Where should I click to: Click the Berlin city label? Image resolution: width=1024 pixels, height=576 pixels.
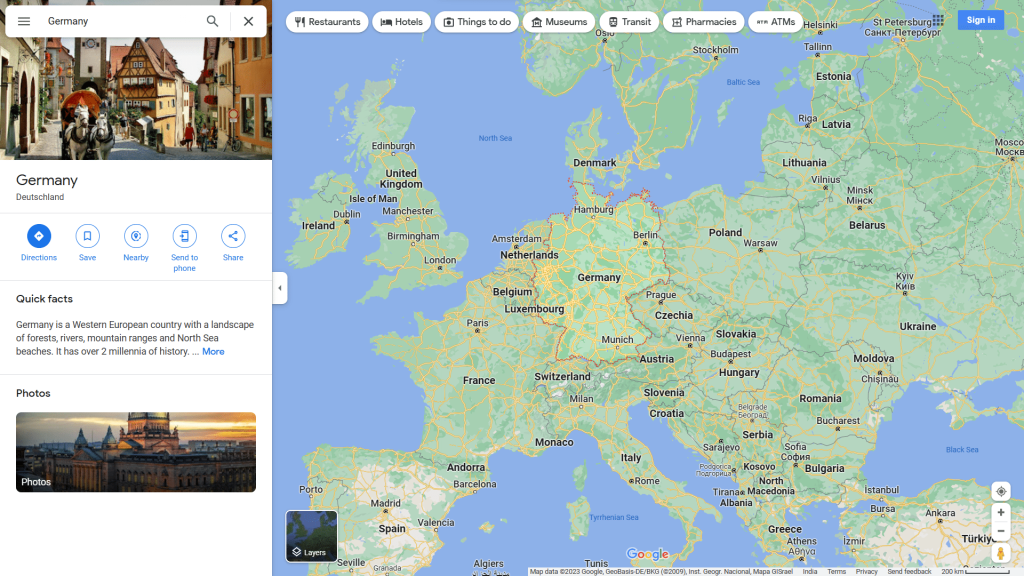point(645,235)
